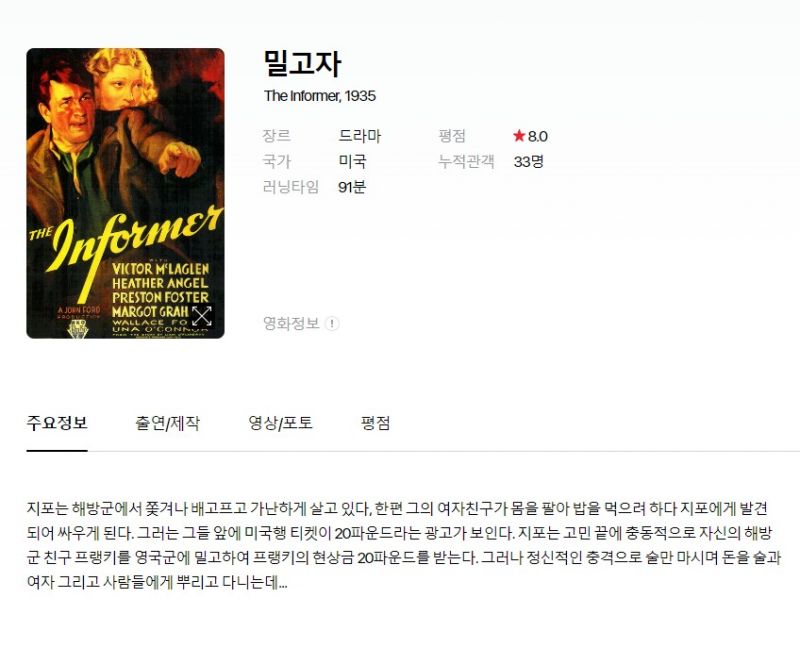Expand the synopsis via the trailing ellipsis
This screenshot has width=800, height=648.
[283, 583]
